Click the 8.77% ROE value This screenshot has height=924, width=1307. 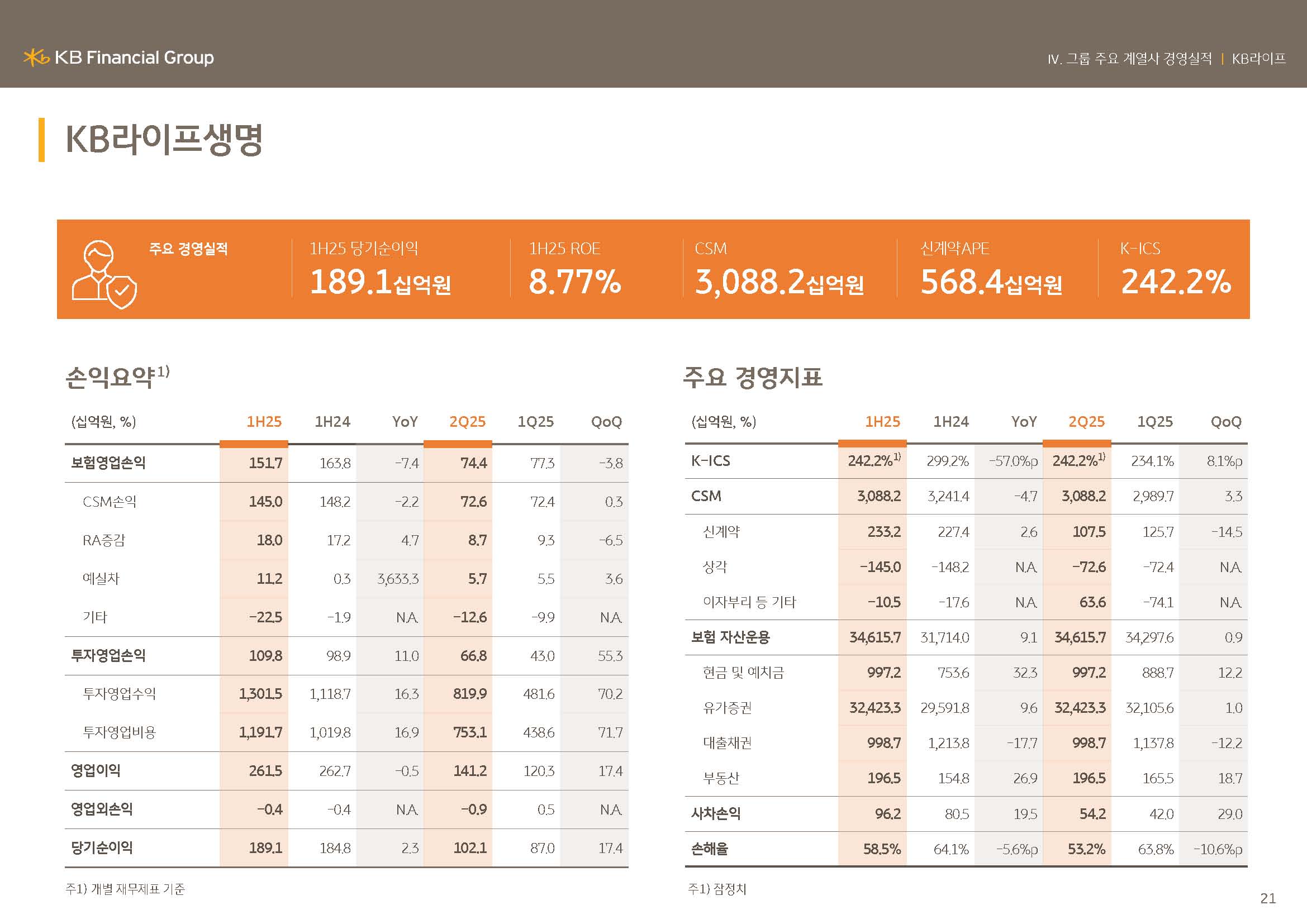point(574,282)
